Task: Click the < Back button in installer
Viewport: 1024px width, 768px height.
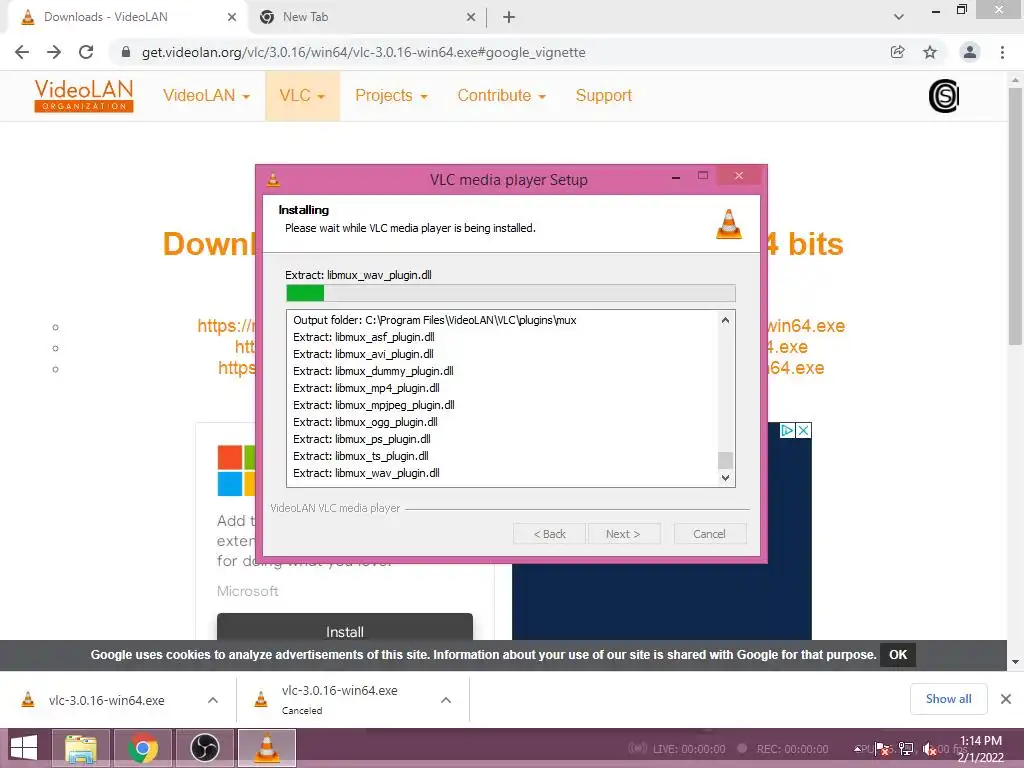Action: coord(549,534)
